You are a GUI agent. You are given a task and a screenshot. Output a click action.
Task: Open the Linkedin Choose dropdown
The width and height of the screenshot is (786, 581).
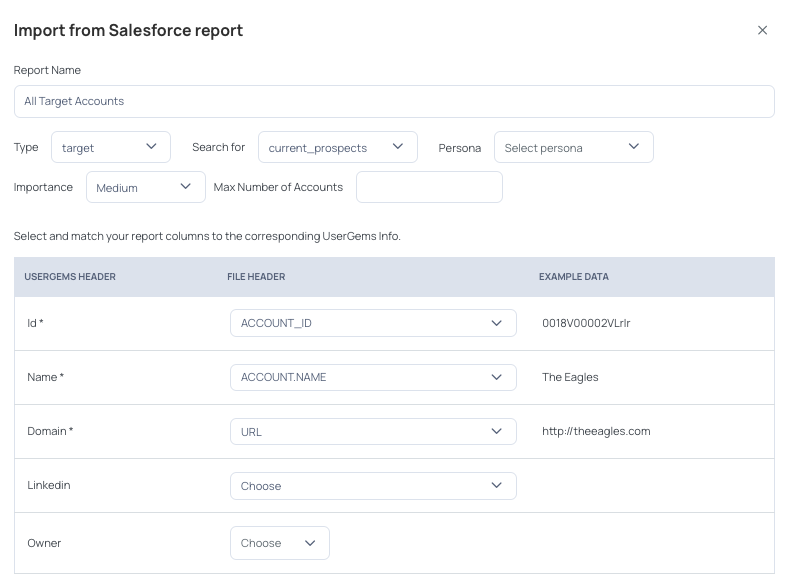[373, 485]
